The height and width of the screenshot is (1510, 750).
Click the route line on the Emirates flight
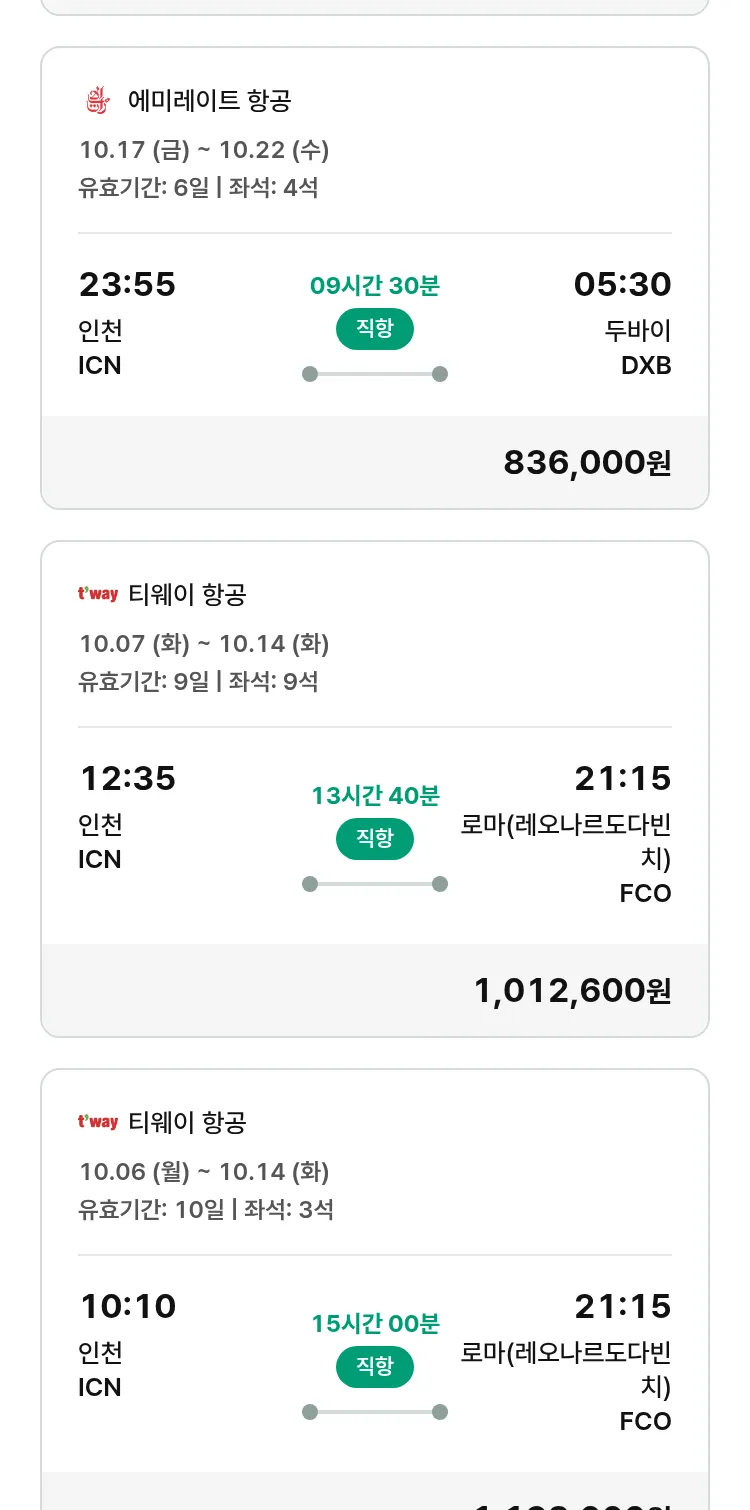(375, 374)
